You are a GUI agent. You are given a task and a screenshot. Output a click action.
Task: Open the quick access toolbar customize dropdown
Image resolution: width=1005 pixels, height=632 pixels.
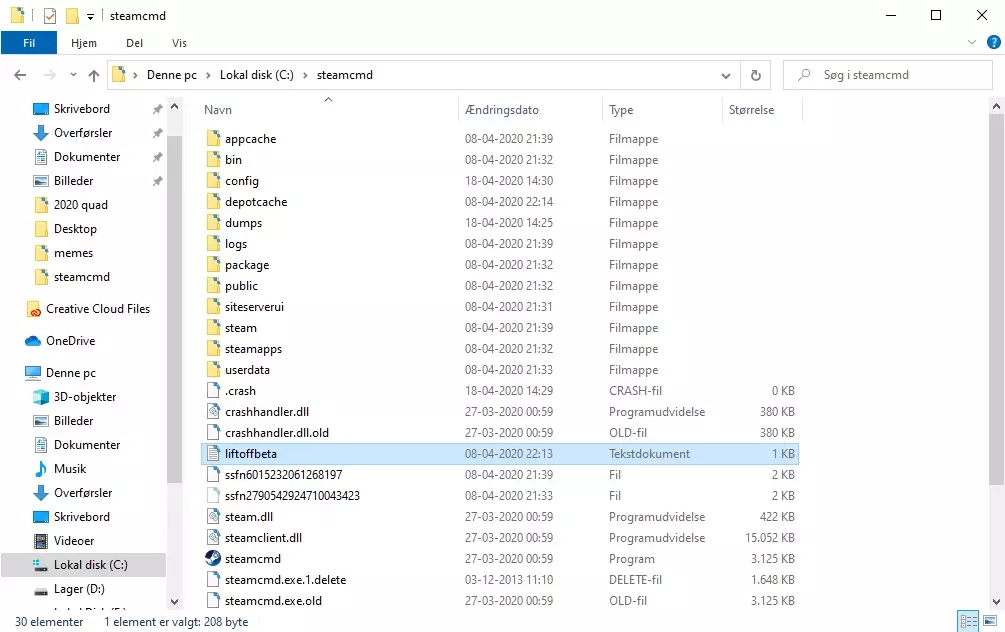click(90, 17)
